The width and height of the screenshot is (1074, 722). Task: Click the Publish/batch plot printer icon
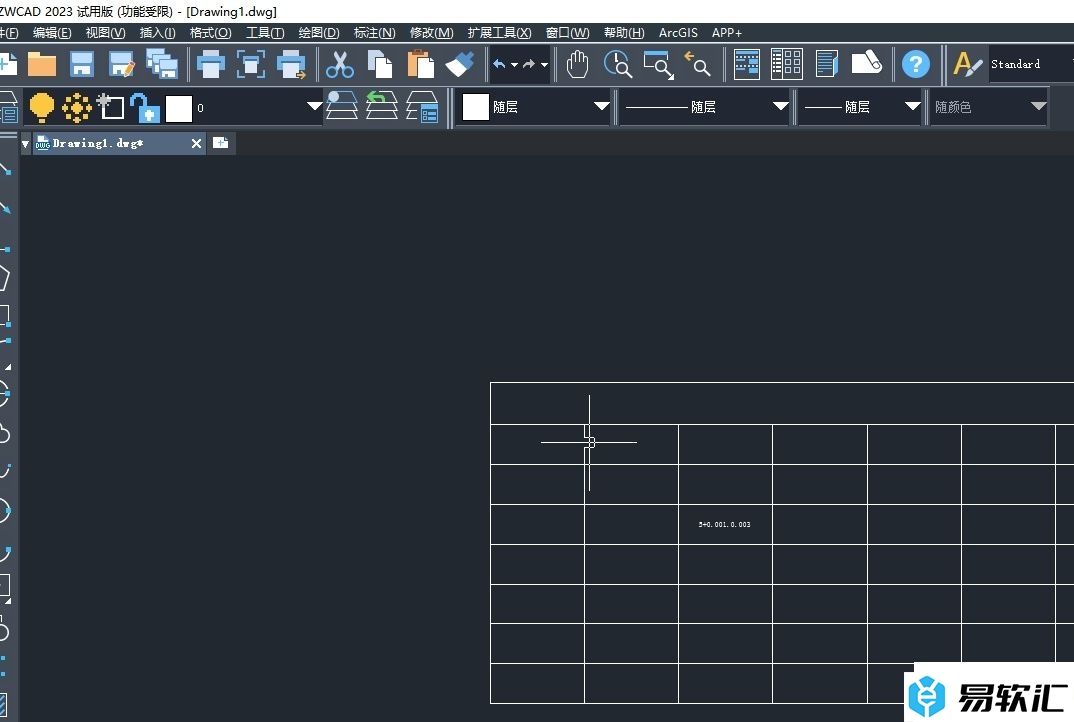292,64
